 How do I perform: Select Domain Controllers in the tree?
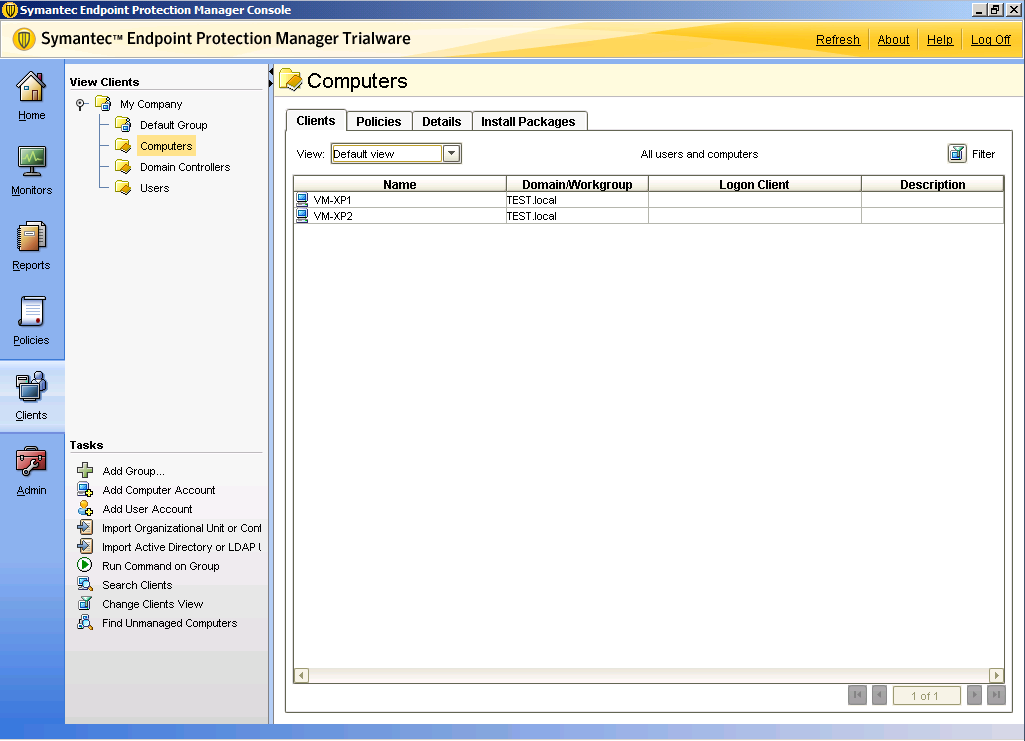click(185, 167)
